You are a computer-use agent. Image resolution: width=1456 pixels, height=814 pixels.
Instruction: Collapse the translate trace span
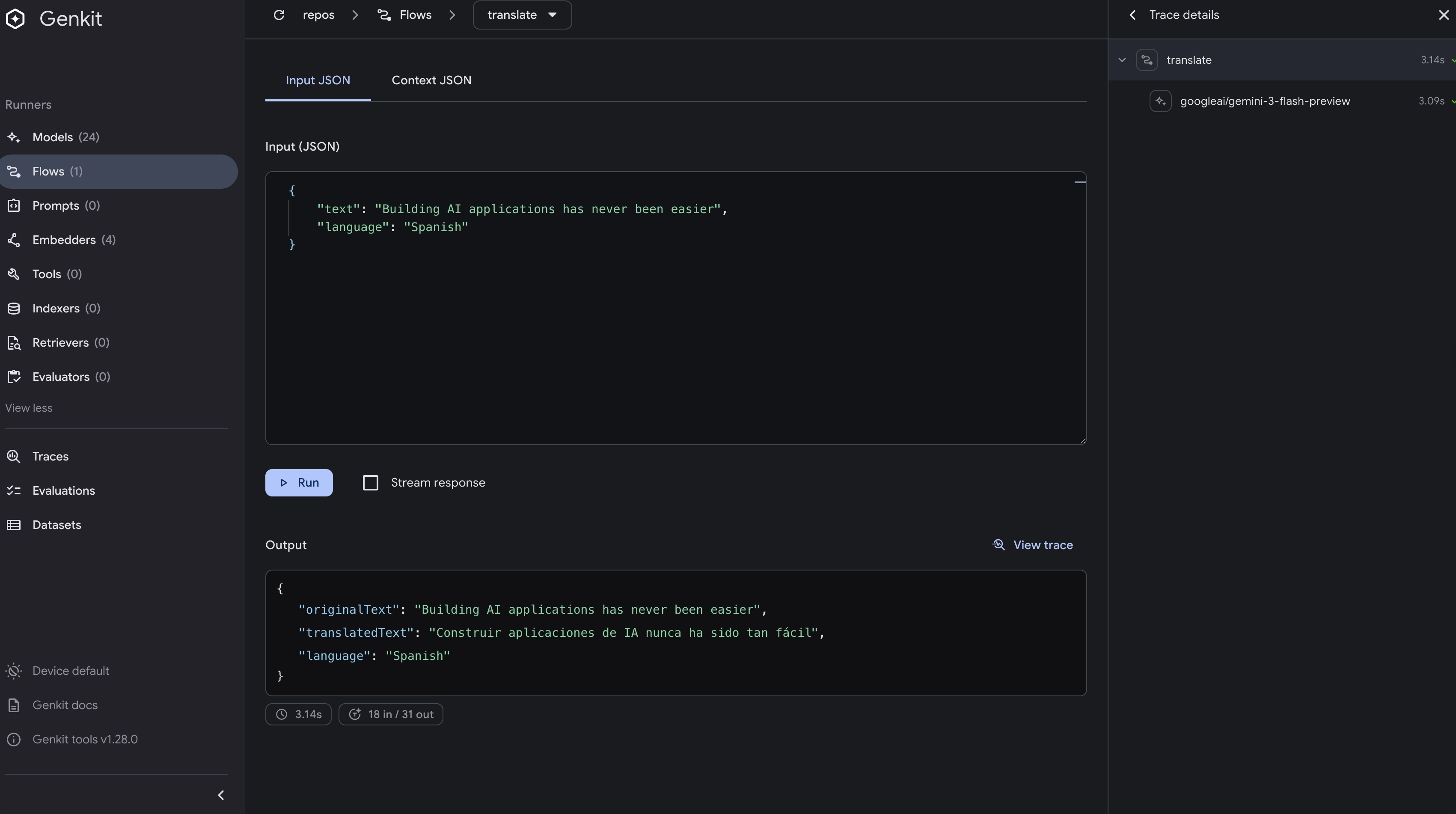click(1121, 59)
